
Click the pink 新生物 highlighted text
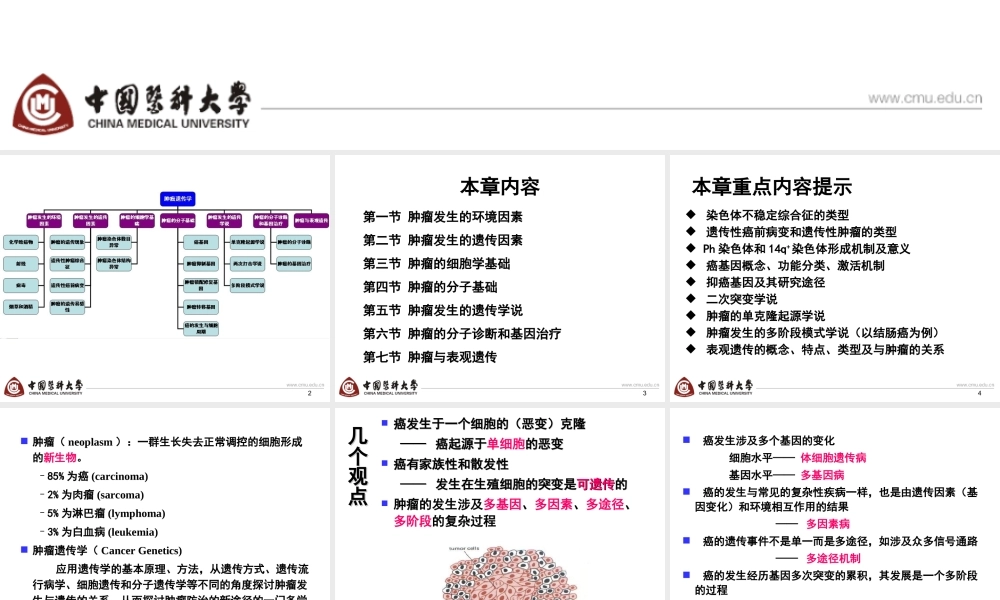pyautogui.click(x=58, y=457)
